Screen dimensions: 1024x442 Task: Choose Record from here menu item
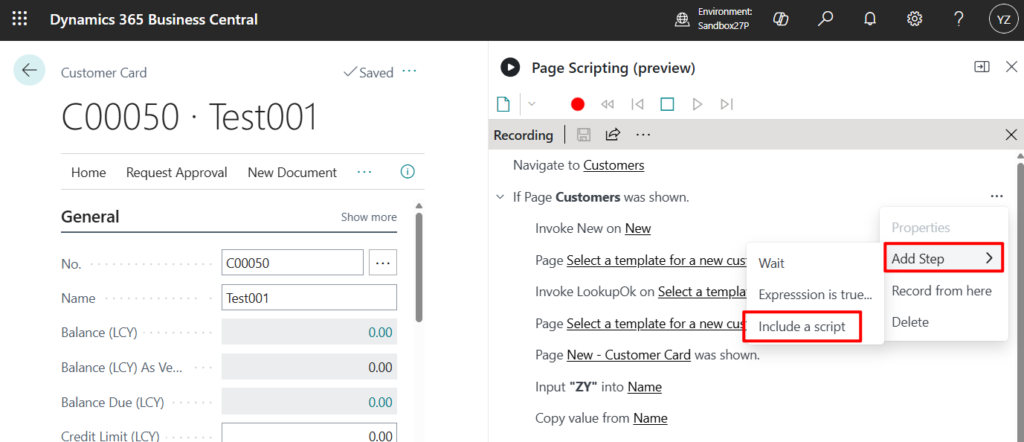click(x=941, y=290)
